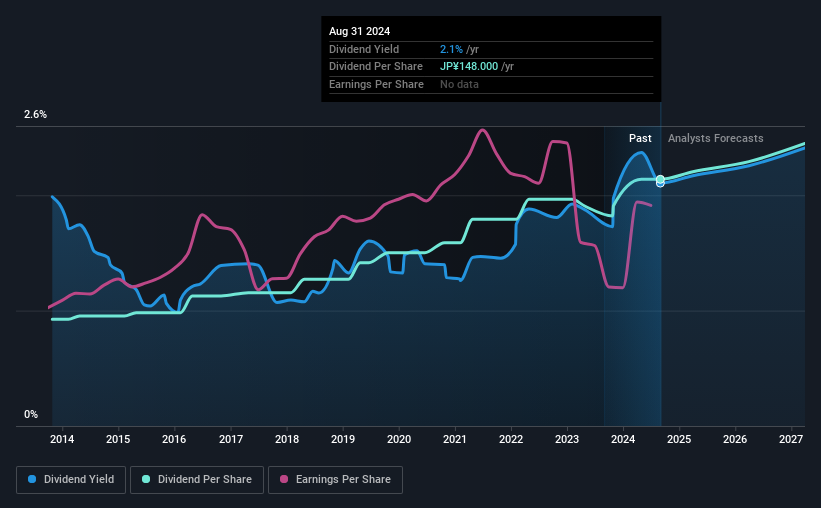Click the 2.1% Dividend Yield tooltip value
This screenshot has height=508, width=821.
click(x=451, y=49)
